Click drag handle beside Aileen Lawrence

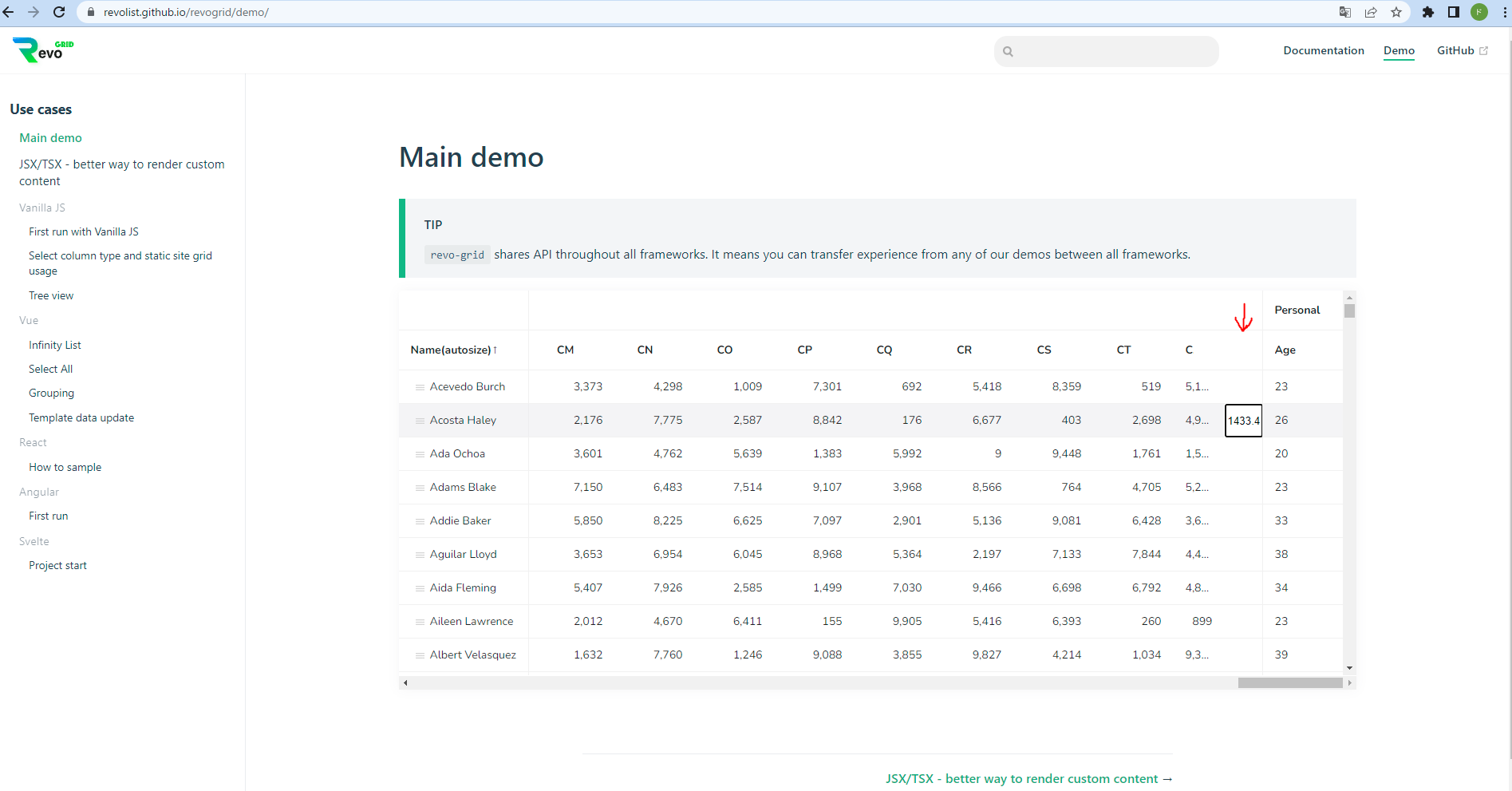(420, 622)
